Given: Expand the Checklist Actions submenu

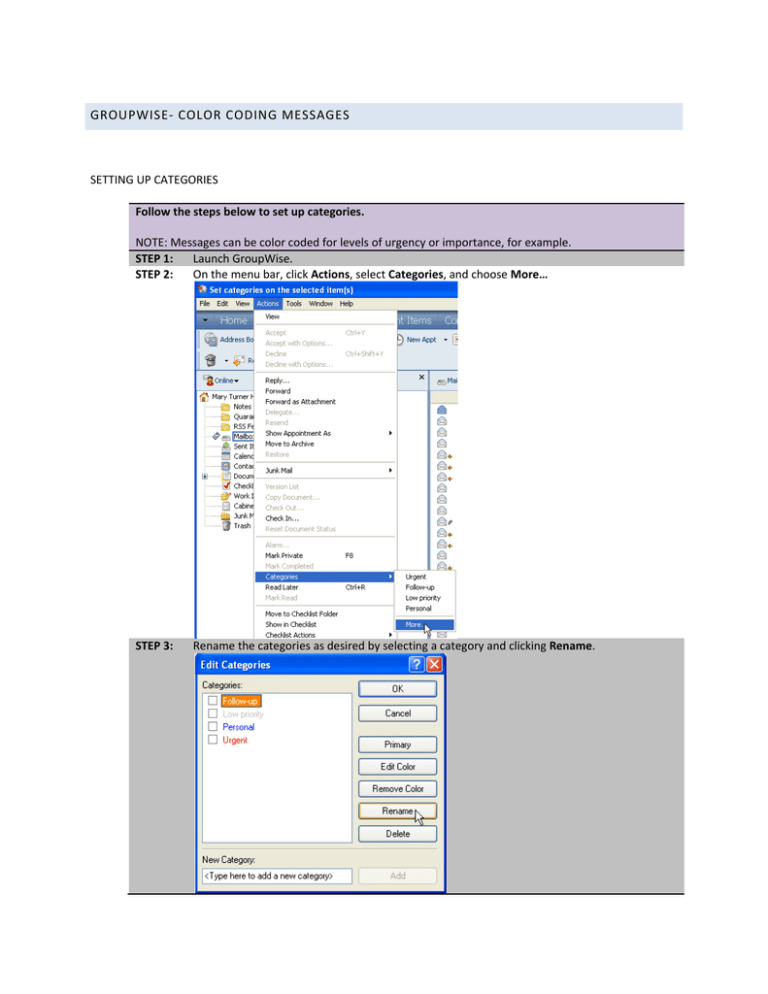Looking at the screenshot, I should click(390, 635).
